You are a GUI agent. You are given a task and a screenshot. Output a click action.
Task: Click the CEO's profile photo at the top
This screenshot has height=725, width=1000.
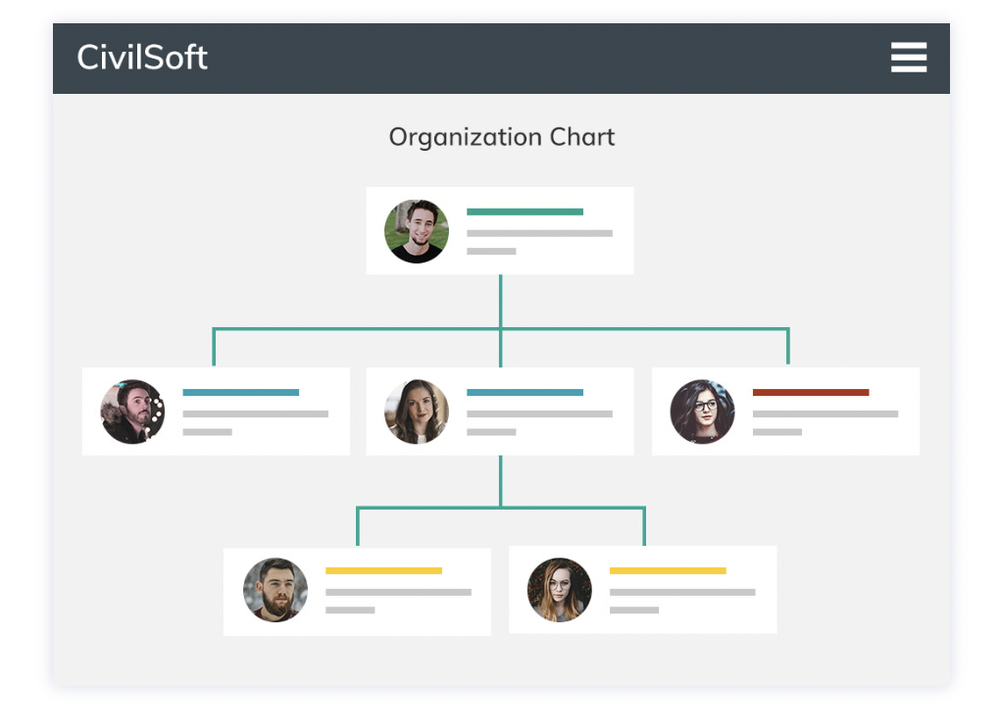point(416,230)
